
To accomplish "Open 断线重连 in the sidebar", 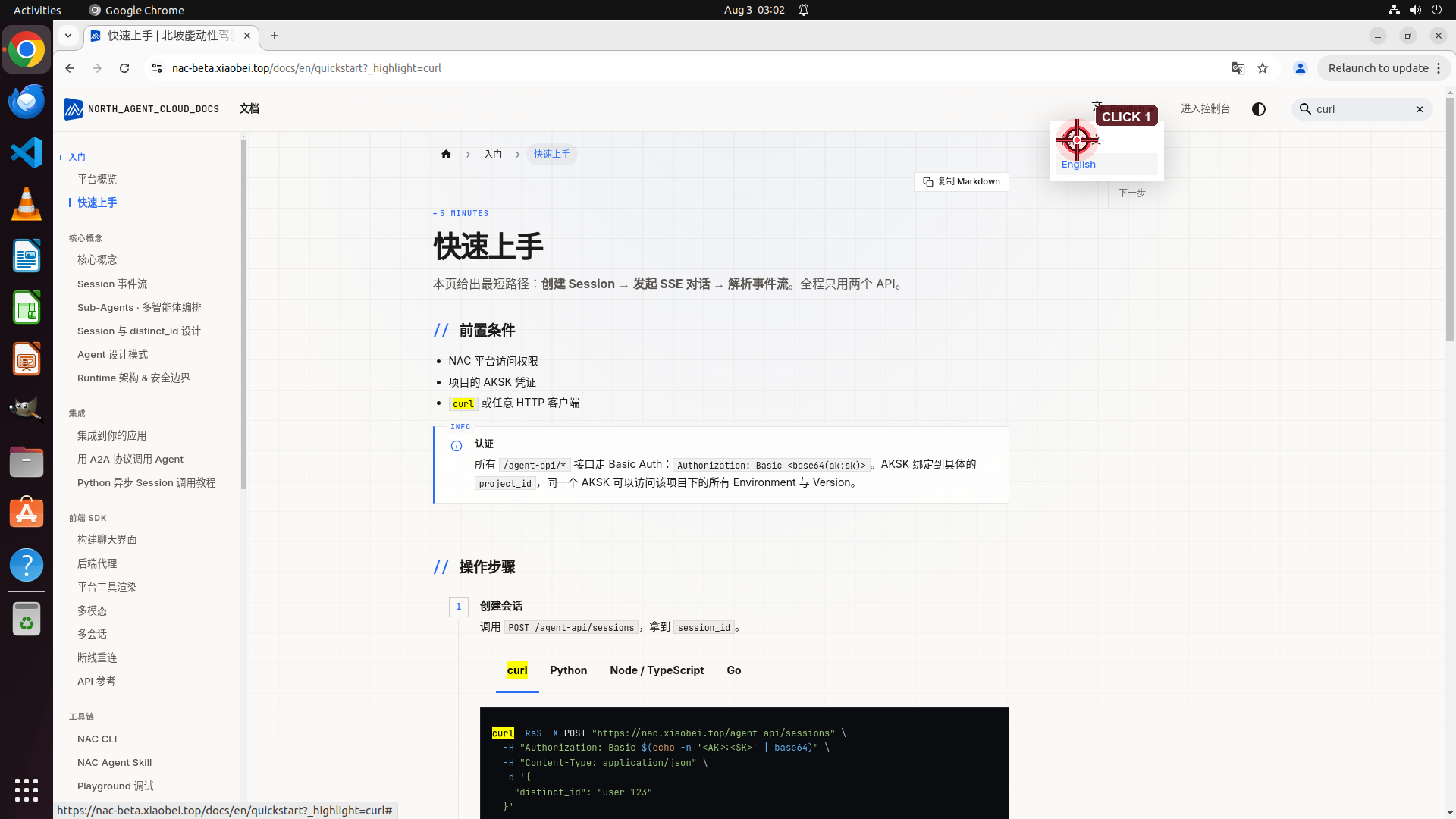I will (97, 658).
